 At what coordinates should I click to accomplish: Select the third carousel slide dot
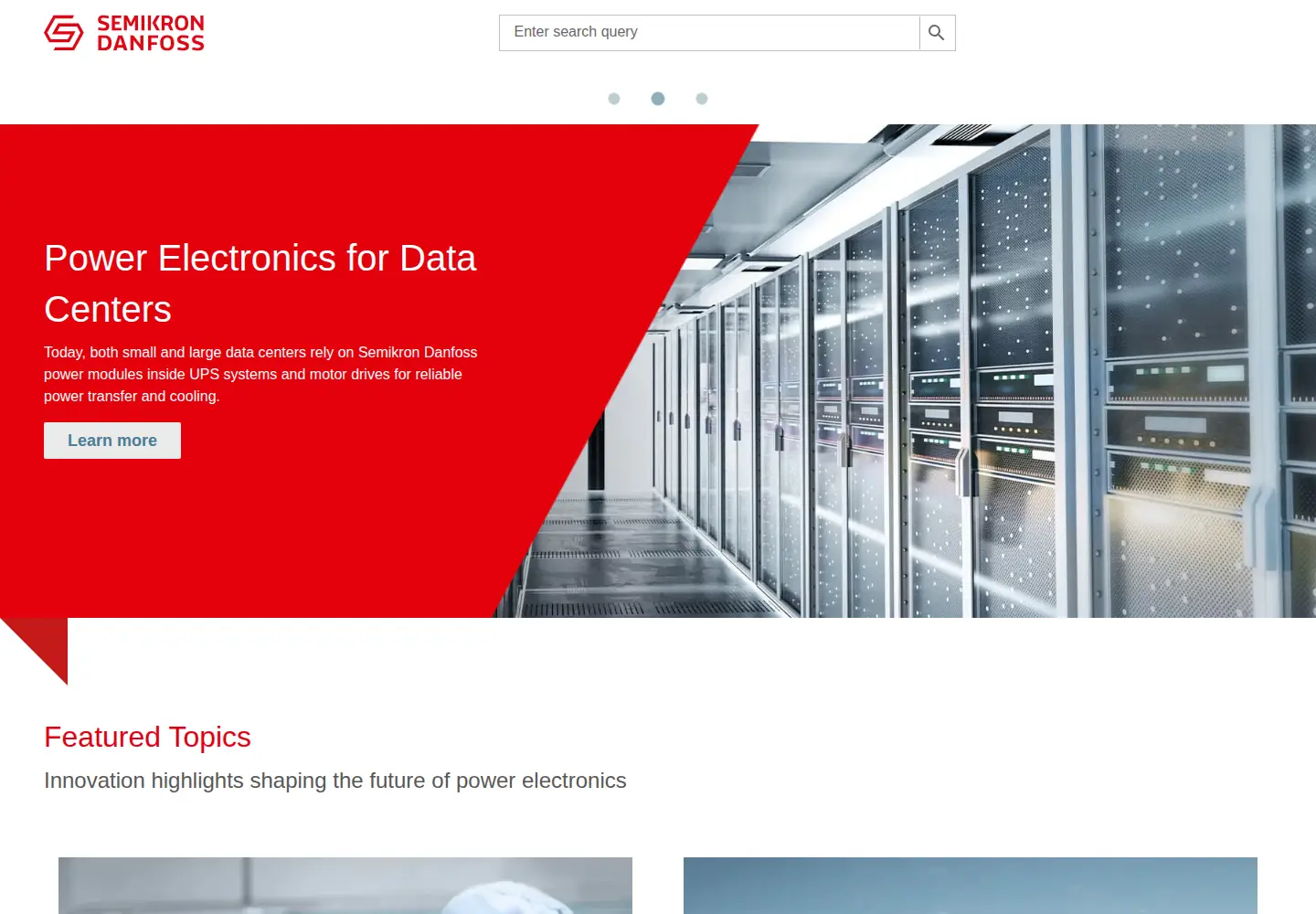point(702,99)
